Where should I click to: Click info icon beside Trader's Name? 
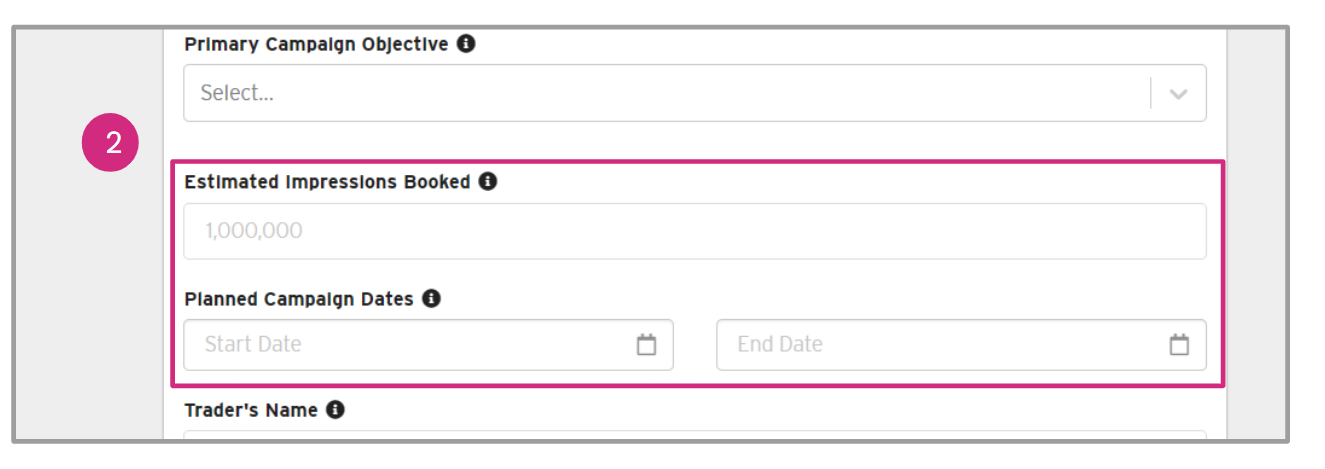335,410
